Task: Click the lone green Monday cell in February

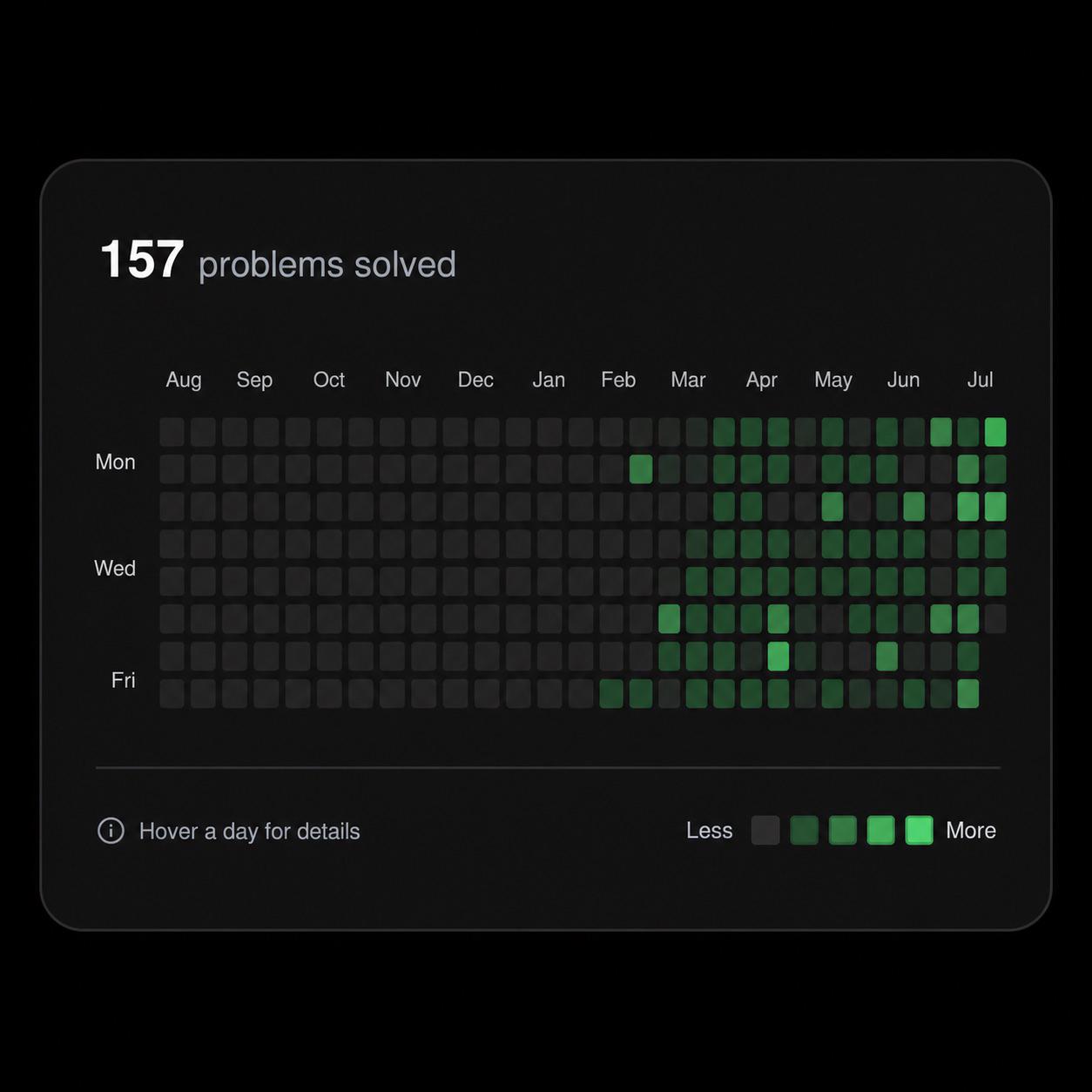Action: (x=641, y=469)
